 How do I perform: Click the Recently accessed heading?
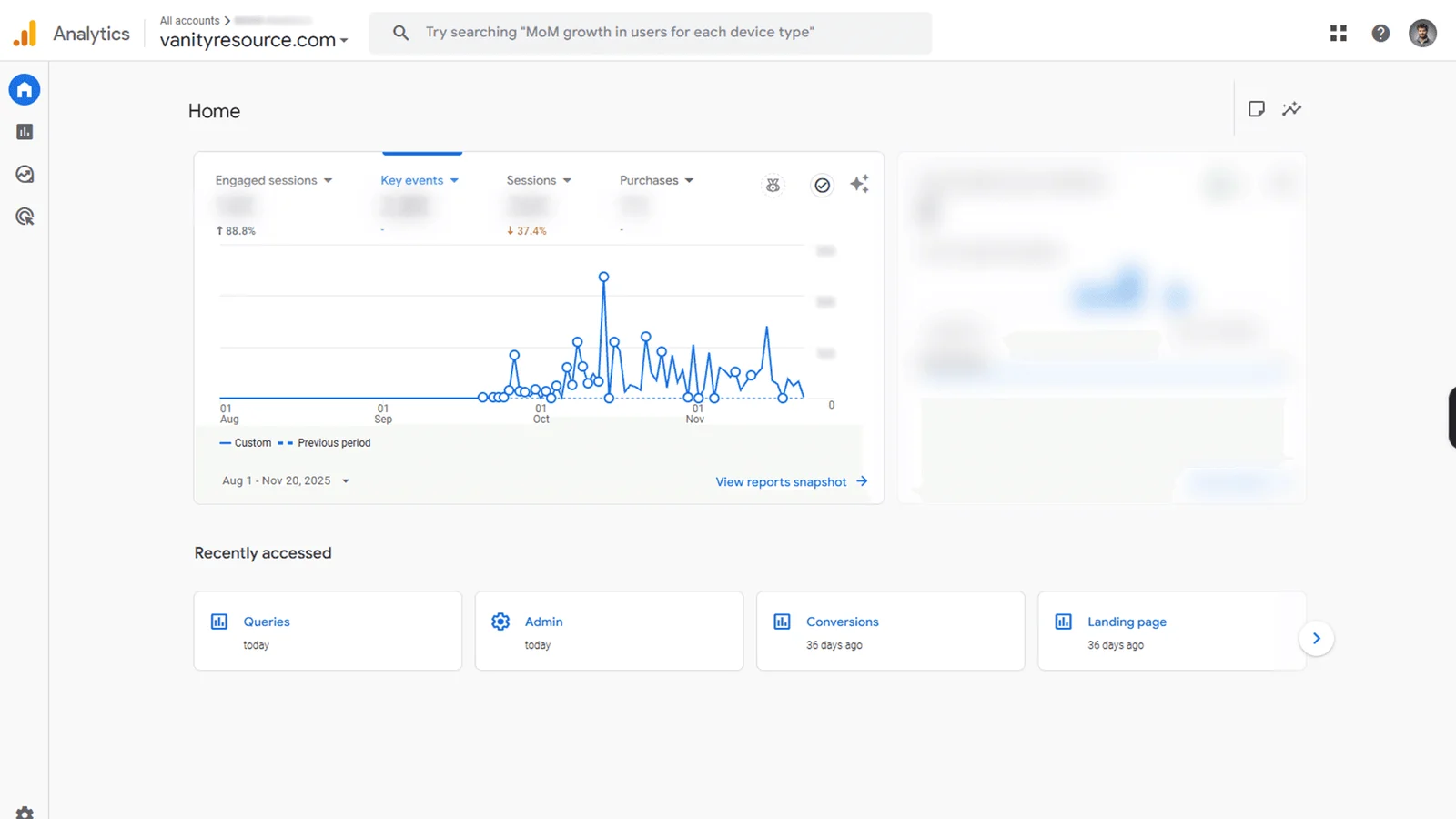[x=263, y=553]
